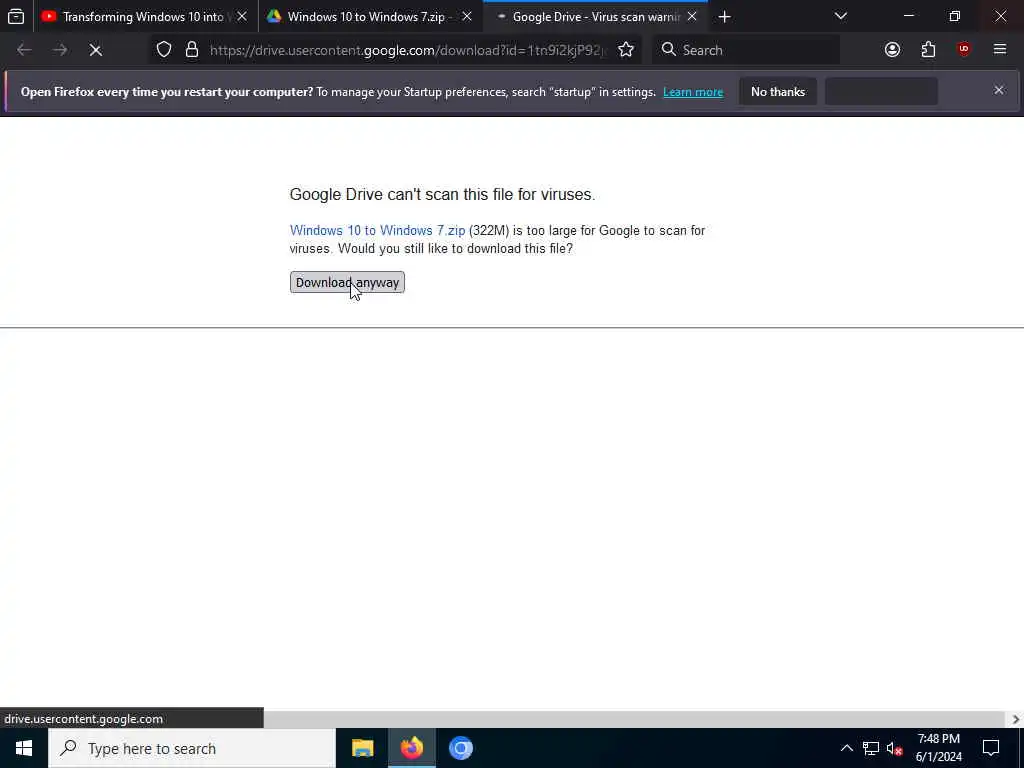Expand the list all tabs dropdown
The width and height of the screenshot is (1024, 768).
coord(840,16)
